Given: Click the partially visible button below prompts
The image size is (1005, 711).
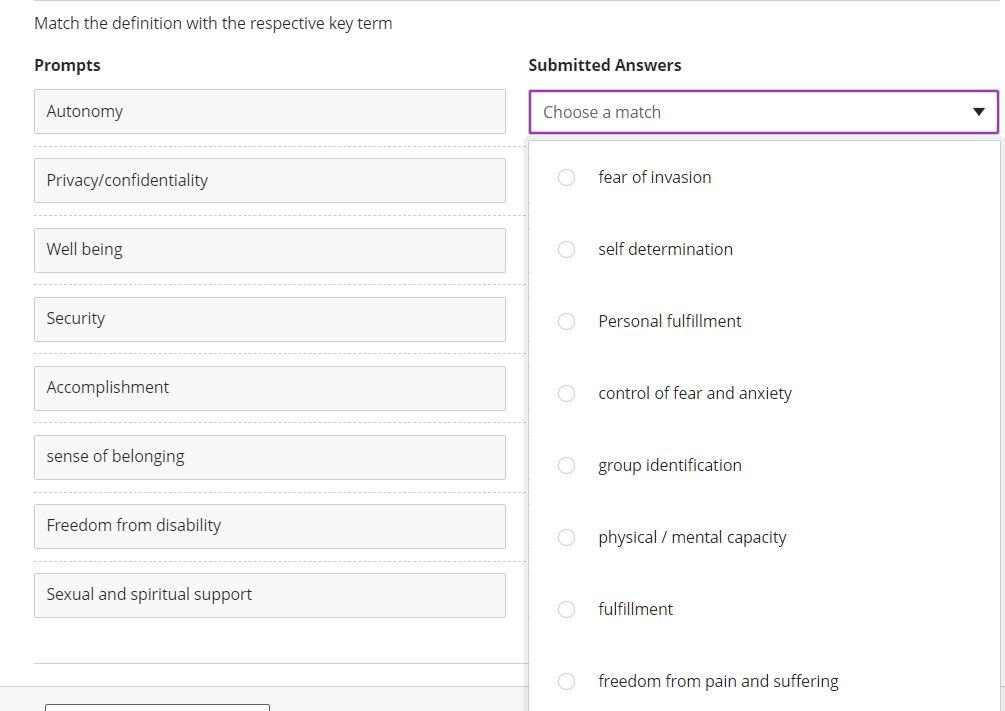Looking at the screenshot, I should coord(157,707).
